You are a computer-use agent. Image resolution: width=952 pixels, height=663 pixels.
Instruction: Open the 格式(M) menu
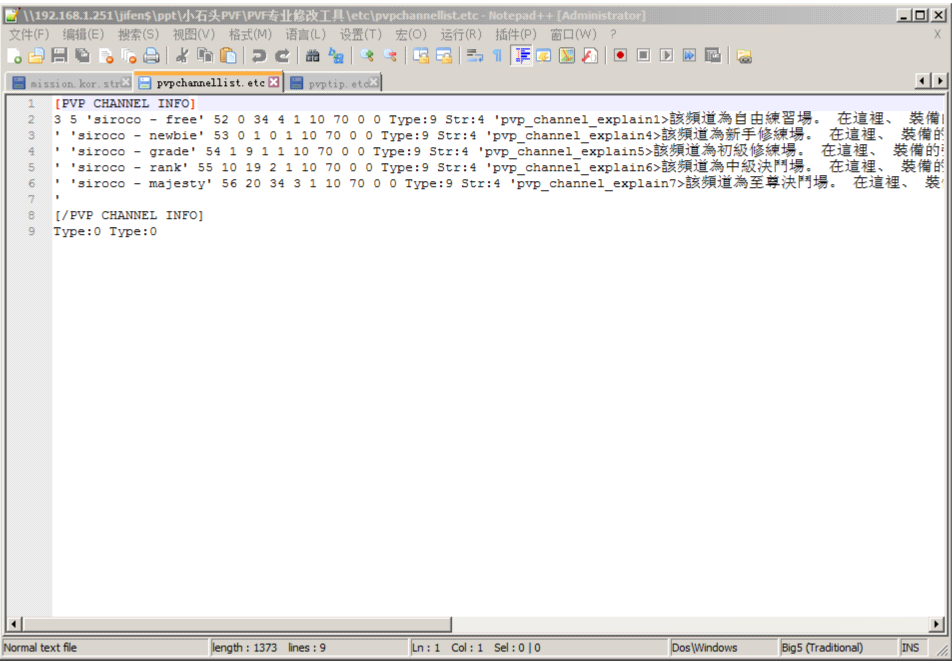[x=250, y=35]
